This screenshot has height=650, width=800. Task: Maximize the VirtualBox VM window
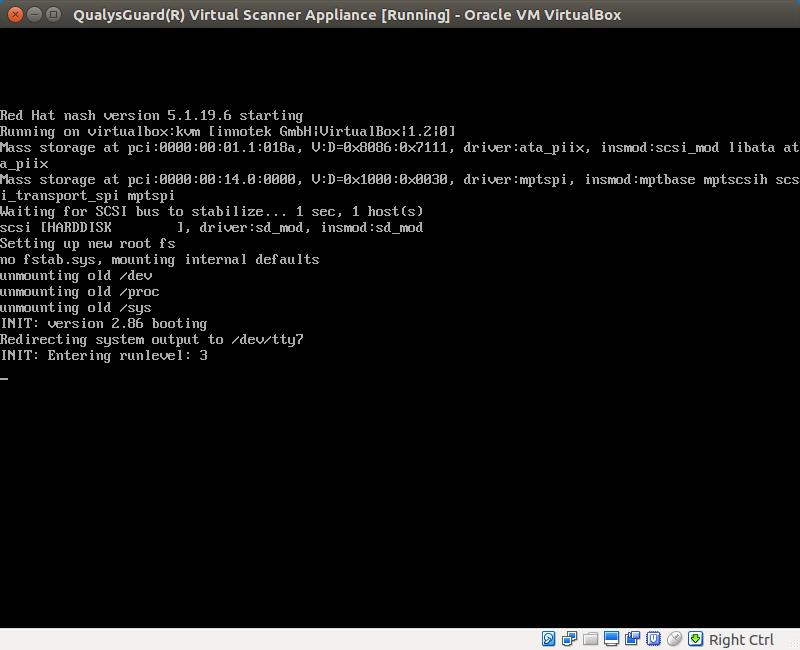coord(53,14)
